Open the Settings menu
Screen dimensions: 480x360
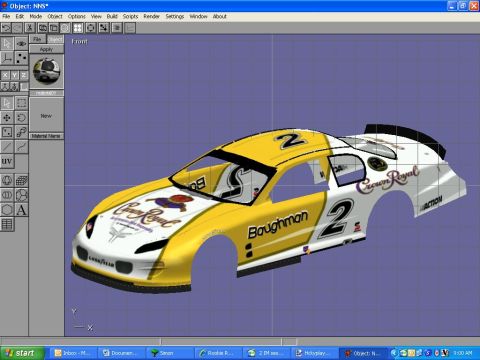pos(175,16)
